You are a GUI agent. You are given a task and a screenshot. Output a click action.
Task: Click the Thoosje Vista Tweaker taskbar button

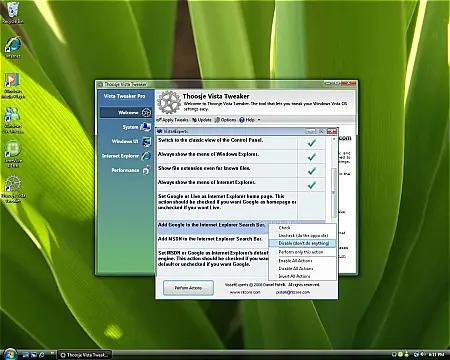pos(84,355)
